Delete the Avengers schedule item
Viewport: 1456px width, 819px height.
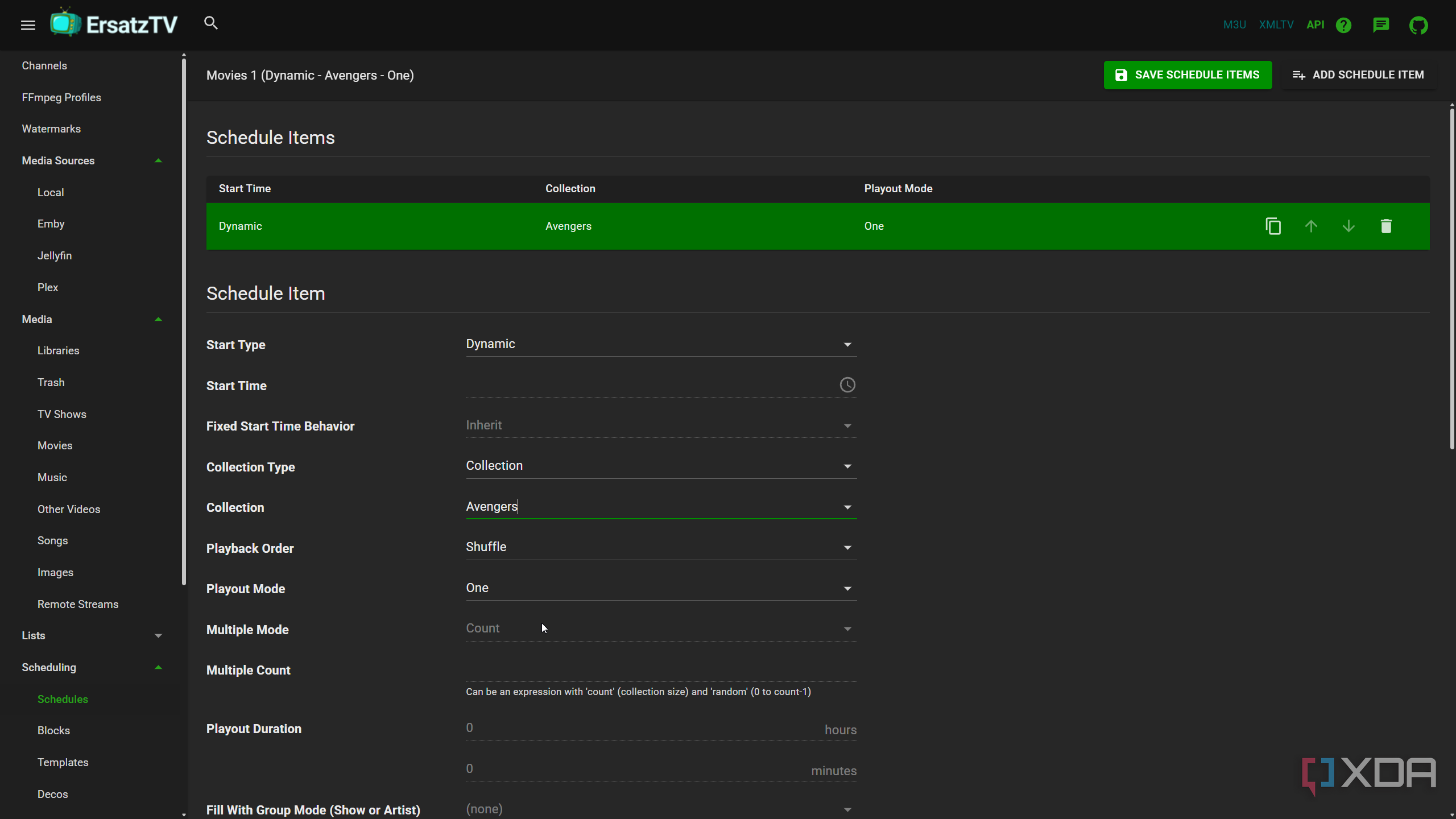pos(1386,226)
